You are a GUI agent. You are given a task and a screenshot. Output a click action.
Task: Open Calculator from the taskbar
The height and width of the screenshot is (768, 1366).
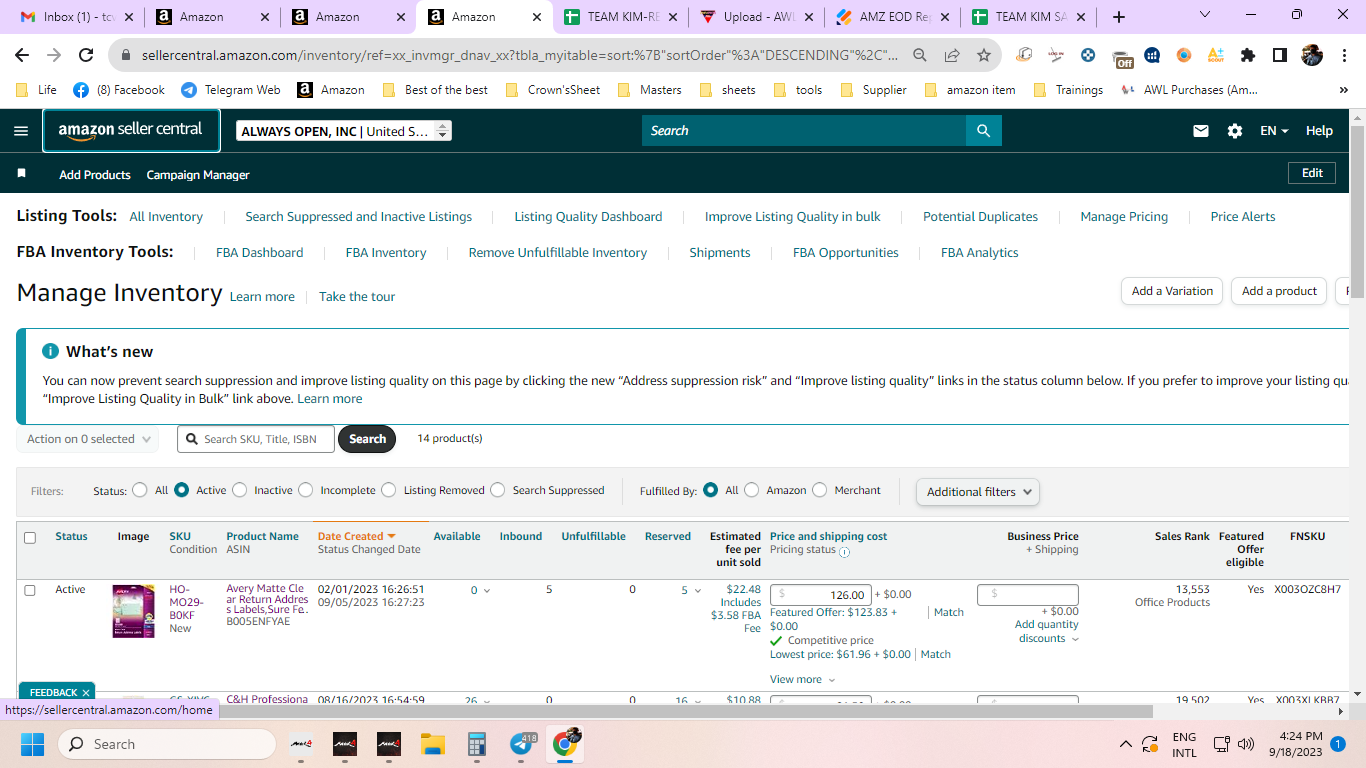click(x=477, y=744)
